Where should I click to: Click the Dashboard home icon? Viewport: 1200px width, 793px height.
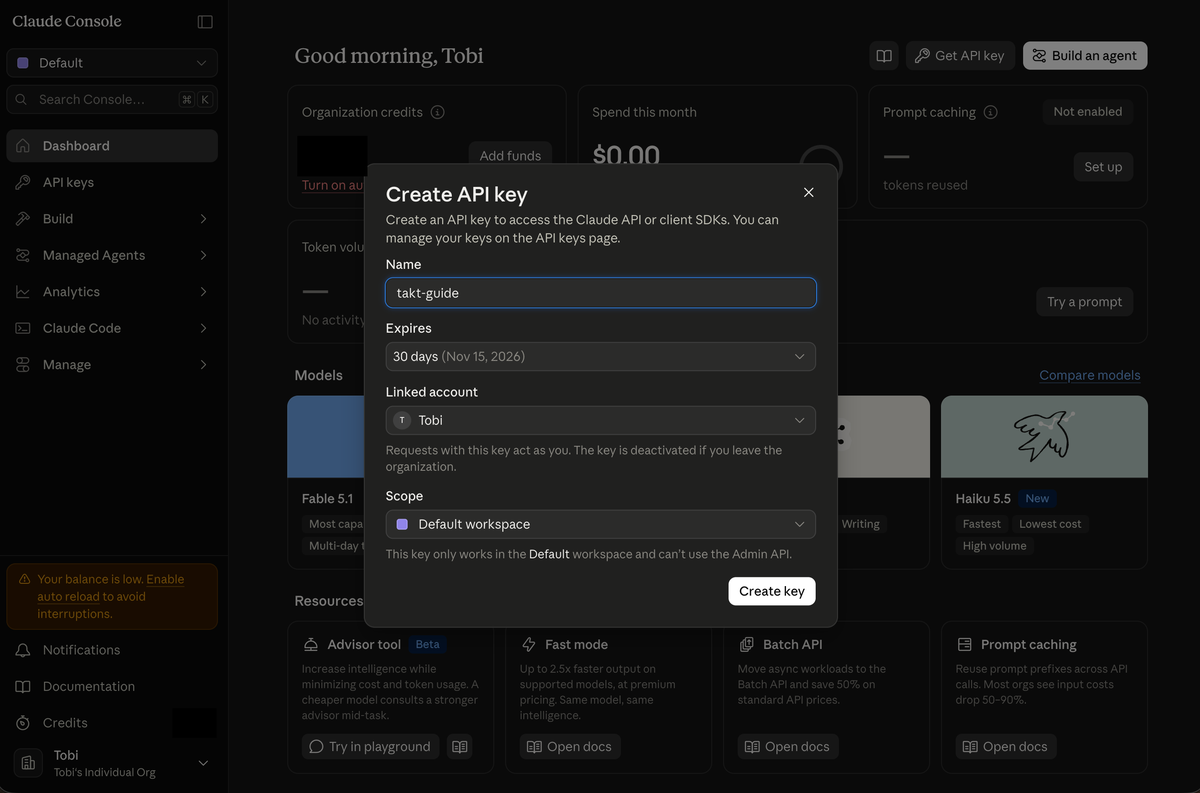point(23,146)
